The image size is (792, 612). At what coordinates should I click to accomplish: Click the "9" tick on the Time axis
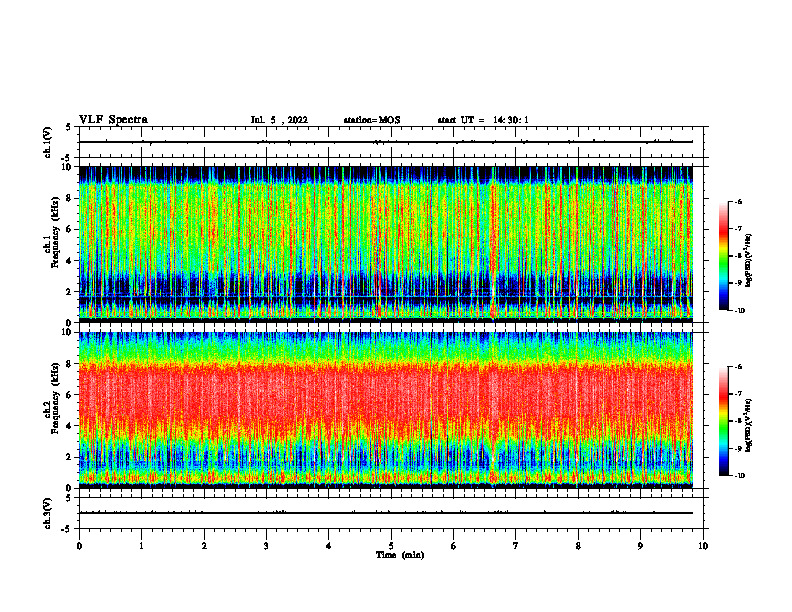click(640, 546)
